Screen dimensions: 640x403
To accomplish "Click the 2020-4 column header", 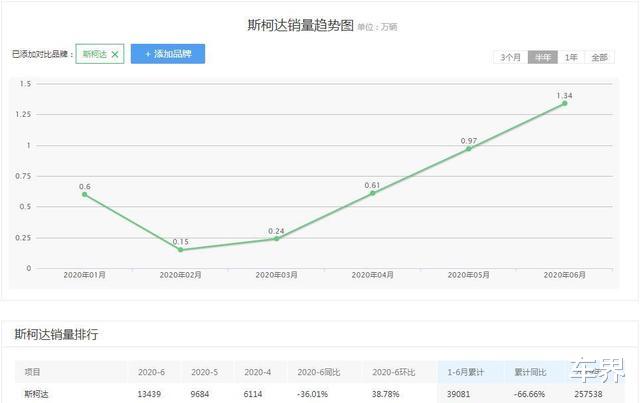I will 258,372.
